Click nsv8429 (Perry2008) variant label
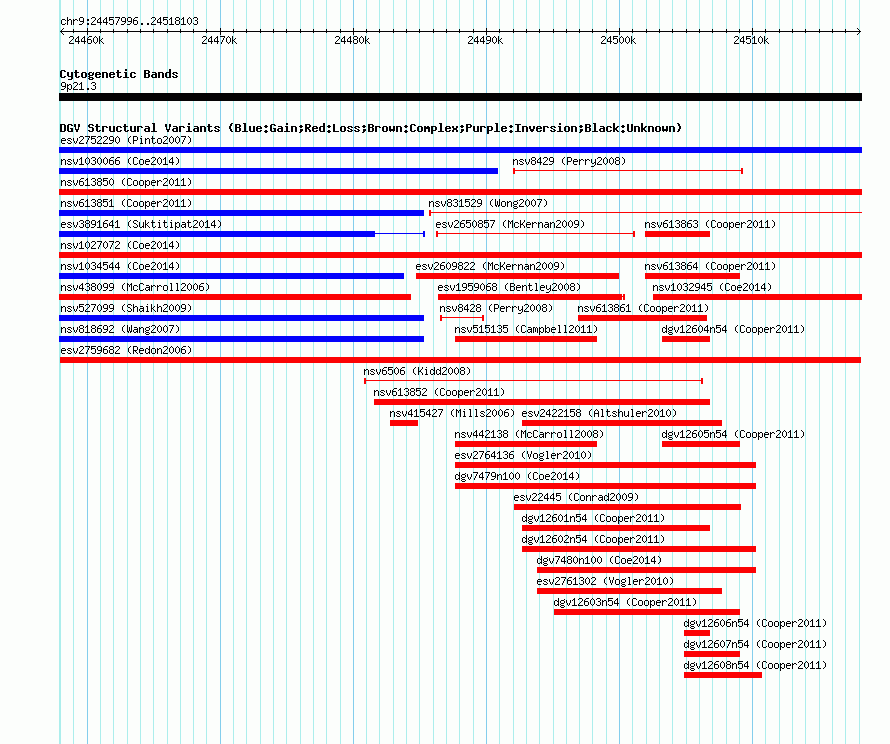The height and width of the screenshot is (744, 890). point(569,161)
